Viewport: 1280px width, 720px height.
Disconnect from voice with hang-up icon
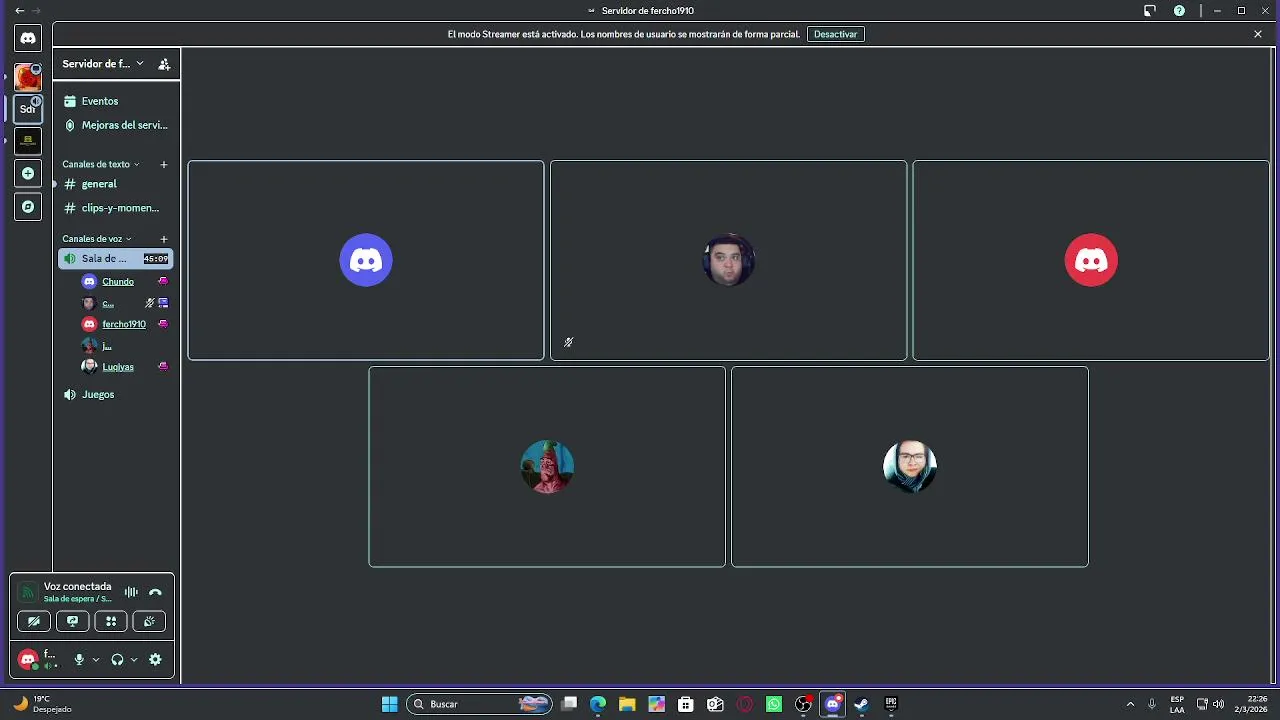(x=155, y=592)
